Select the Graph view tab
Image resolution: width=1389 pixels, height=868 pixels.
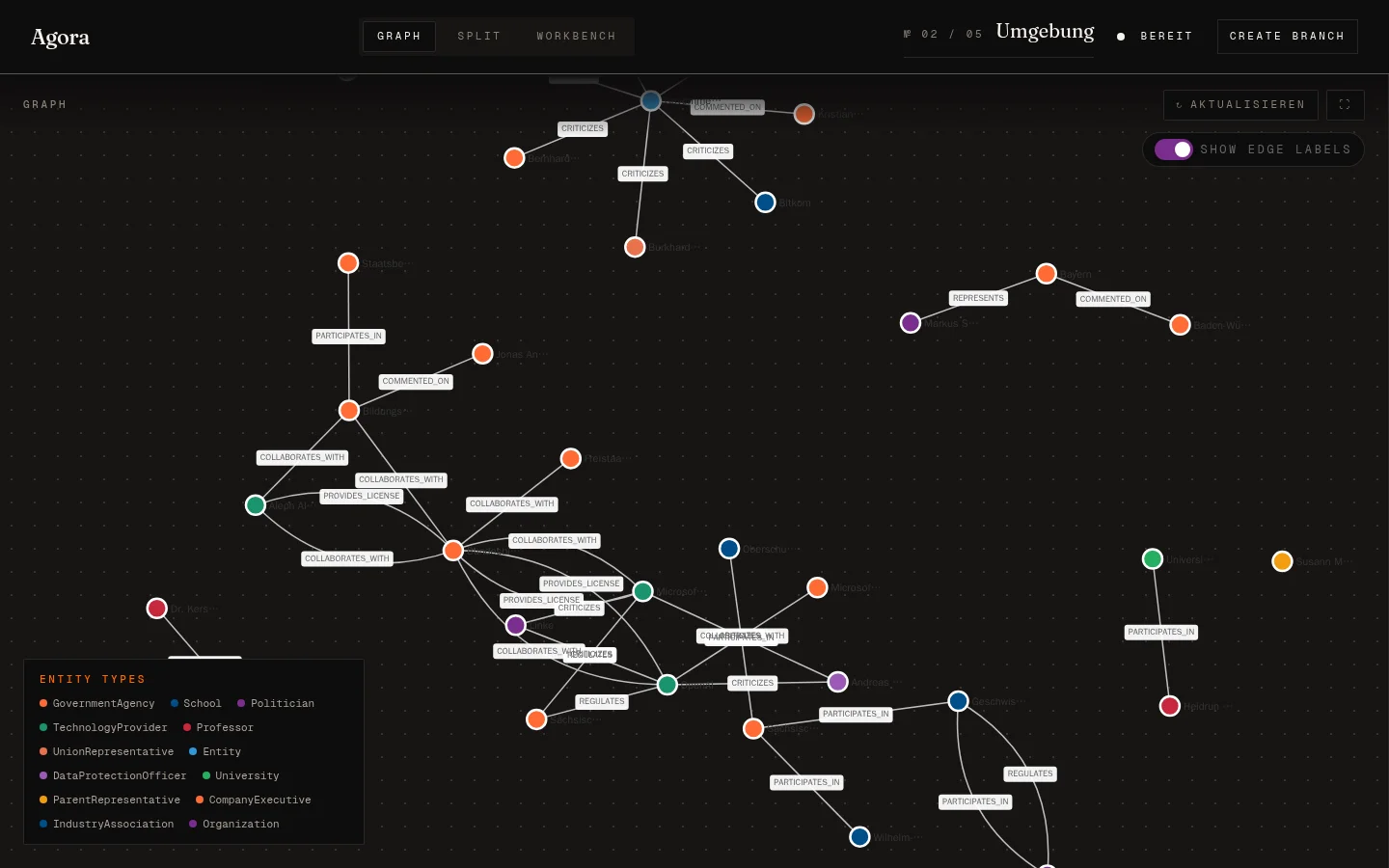(399, 37)
